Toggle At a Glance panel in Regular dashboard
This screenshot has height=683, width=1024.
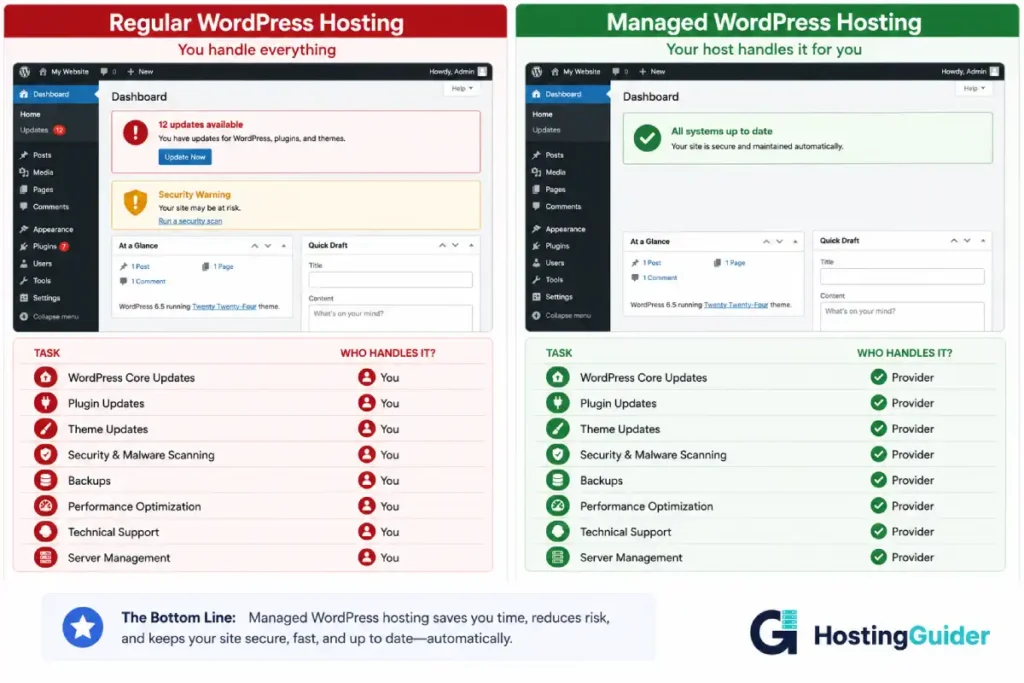tap(283, 246)
